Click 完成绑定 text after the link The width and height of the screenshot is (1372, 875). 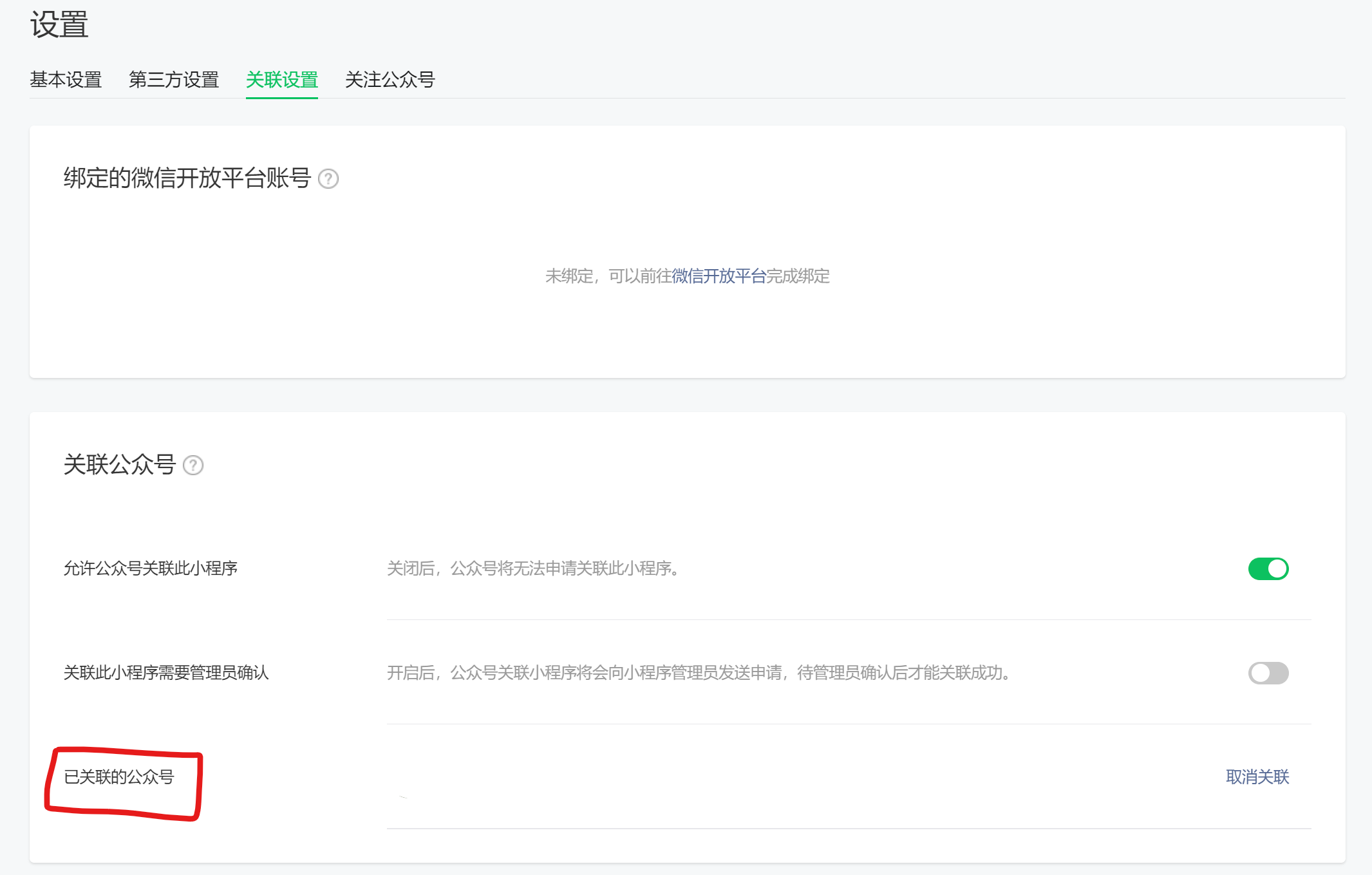(x=798, y=276)
